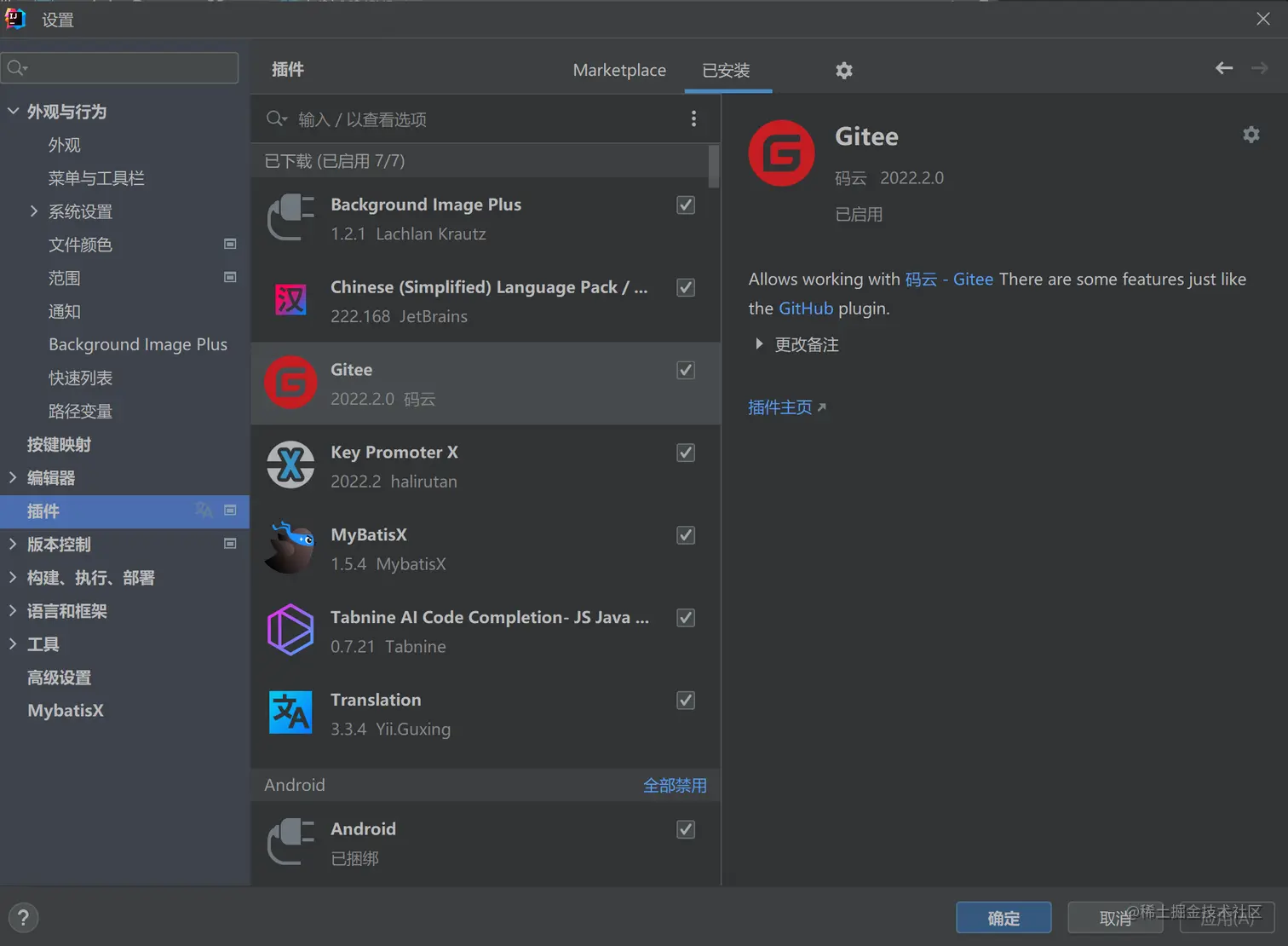This screenshot has height=946, width=1288.
Task: Expand the 构建、执行、部署 section
Action: (13, 577)
